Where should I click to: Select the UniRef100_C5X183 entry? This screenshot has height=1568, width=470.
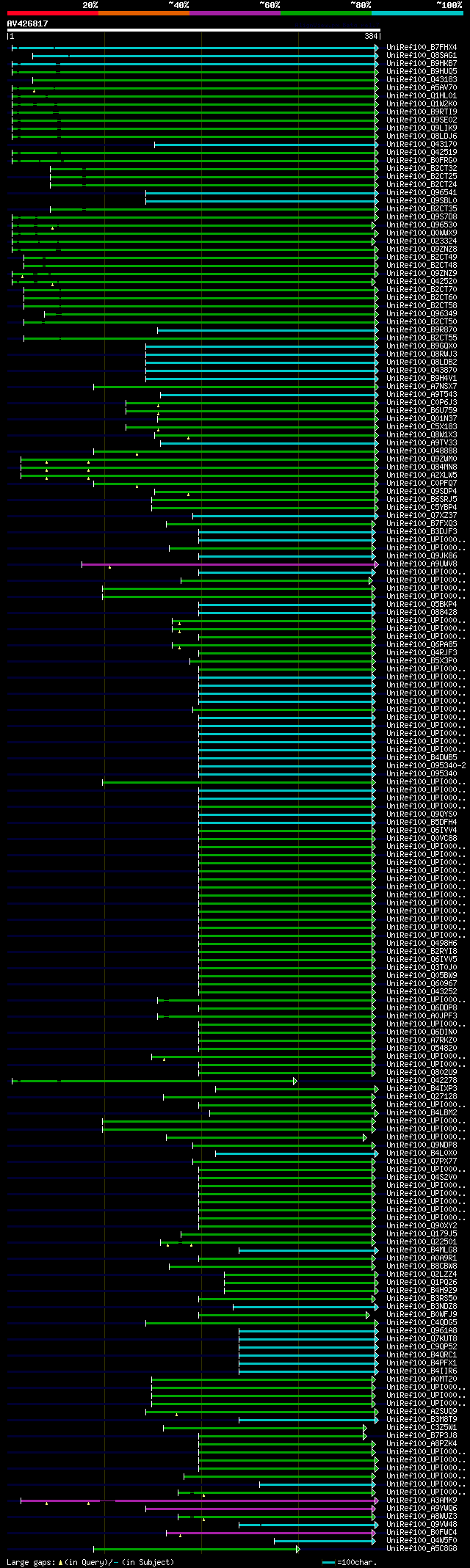pyautogui.click(x=422, y=427)
